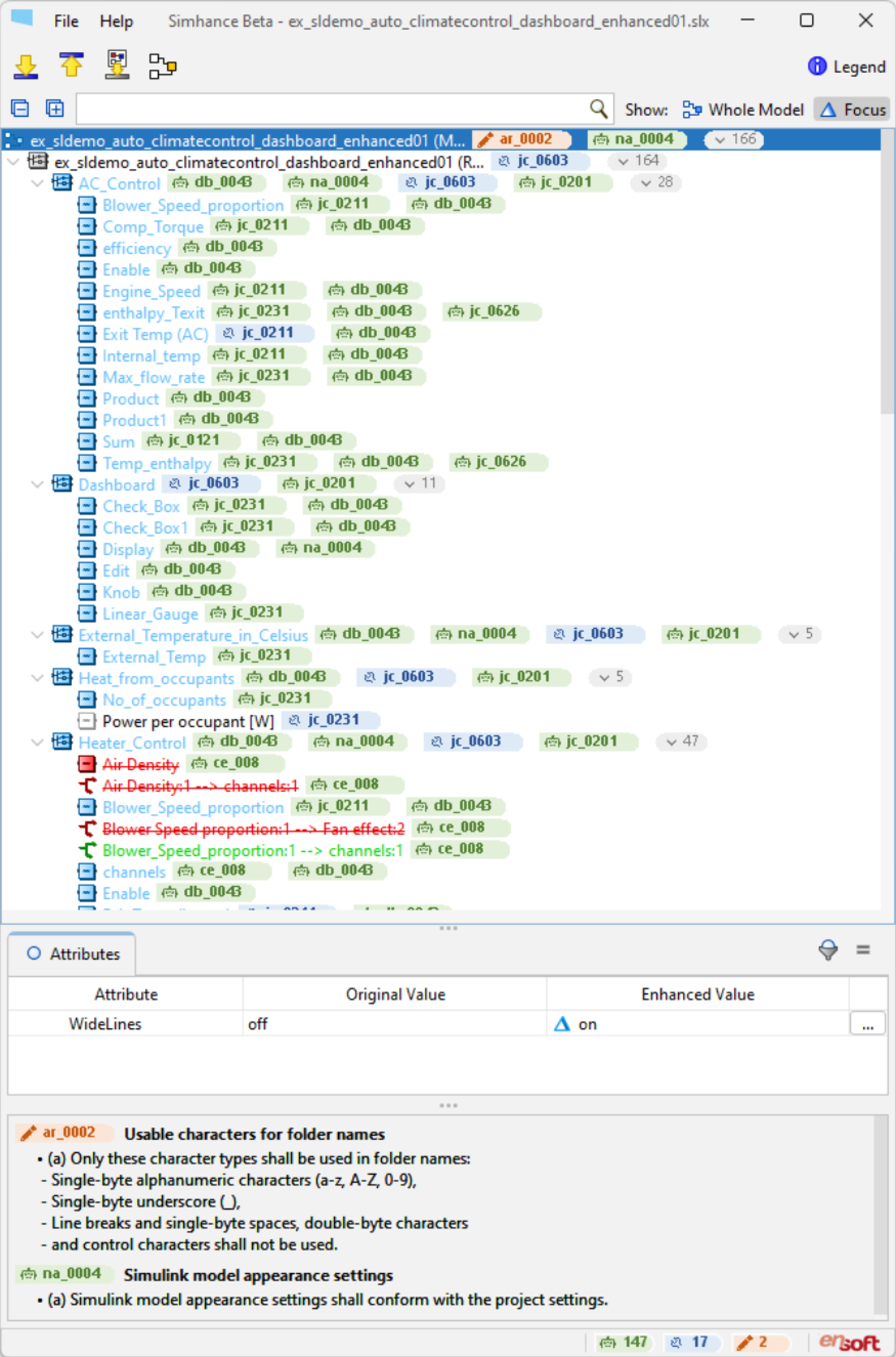Collapse the Dashboard tree node
The height and width of the screenshot is (1357, 896).
38,484
